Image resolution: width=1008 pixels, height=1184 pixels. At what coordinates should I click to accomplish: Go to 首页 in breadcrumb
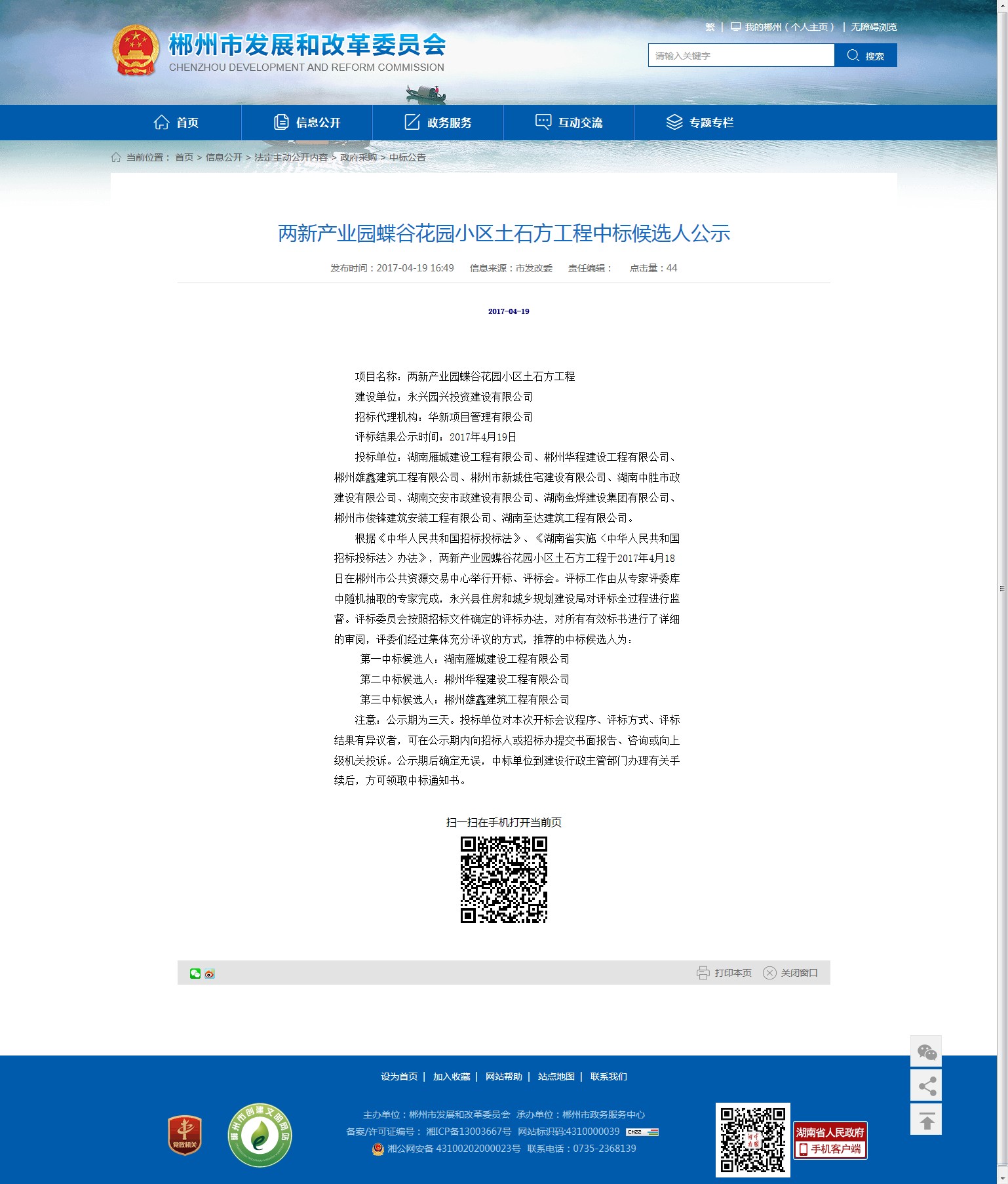coord(184,157)
